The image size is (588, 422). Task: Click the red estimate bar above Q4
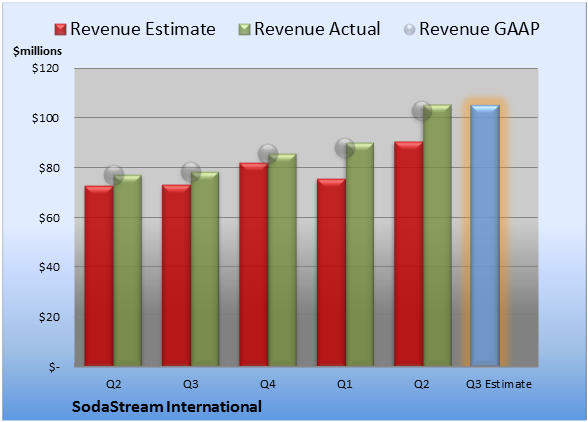[254, 264]
